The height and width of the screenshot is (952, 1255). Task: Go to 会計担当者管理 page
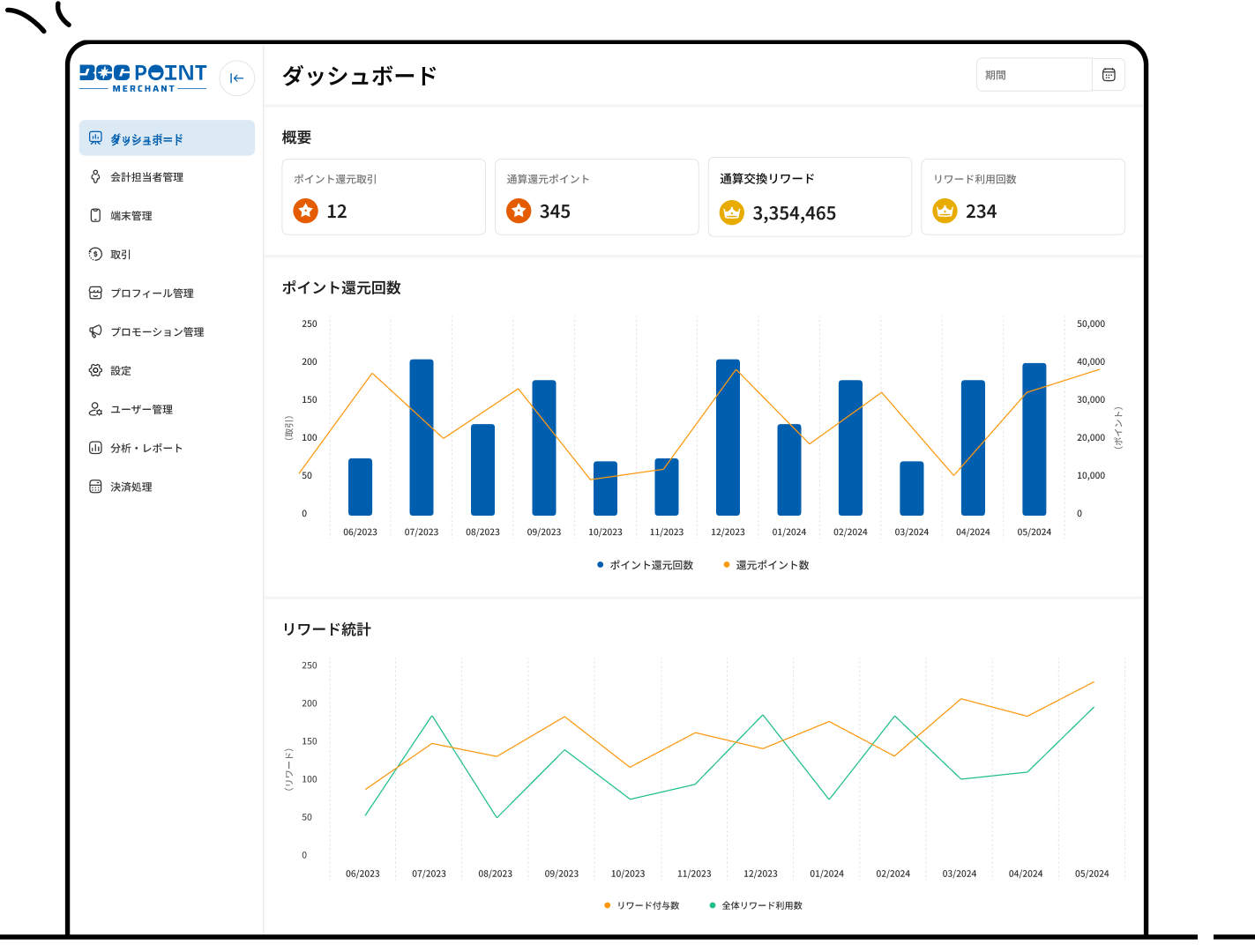coord(146,177)
